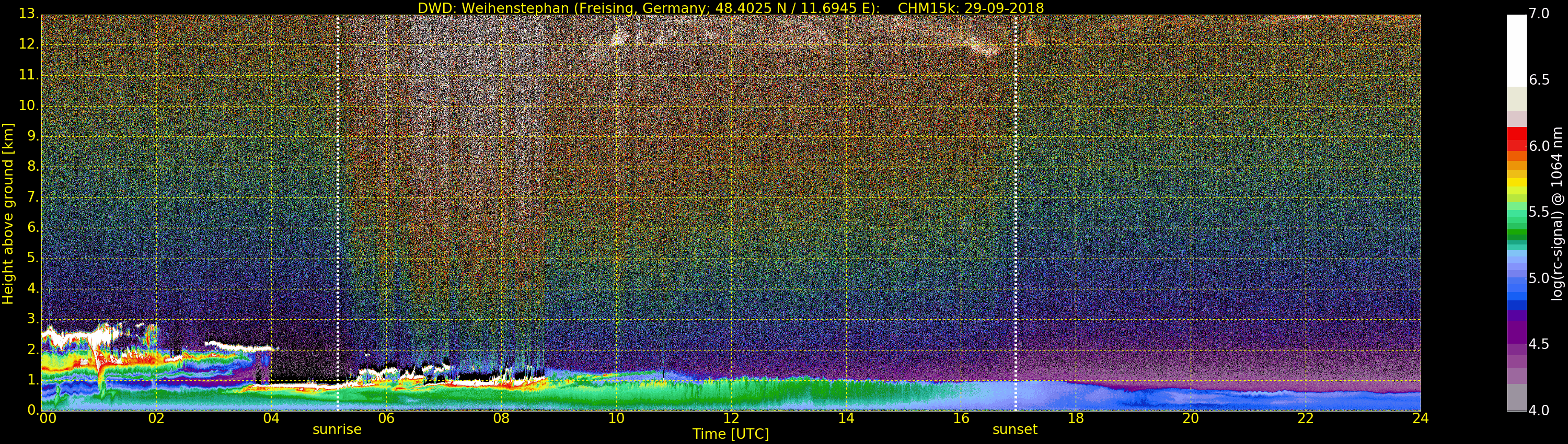The height and width of the screenshot is (444, 1568).
Task: Click the Time [UTC] axis label
Action: point(731,434)
